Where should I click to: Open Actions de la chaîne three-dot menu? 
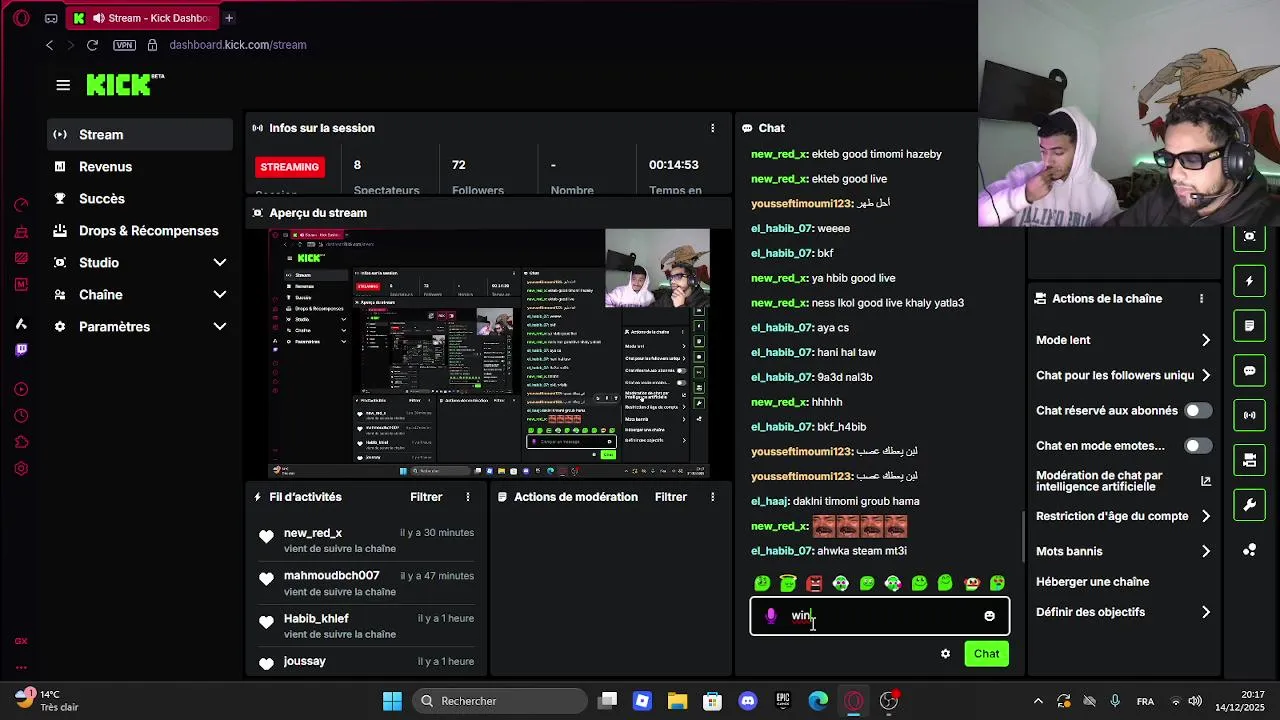(1201, 298)
